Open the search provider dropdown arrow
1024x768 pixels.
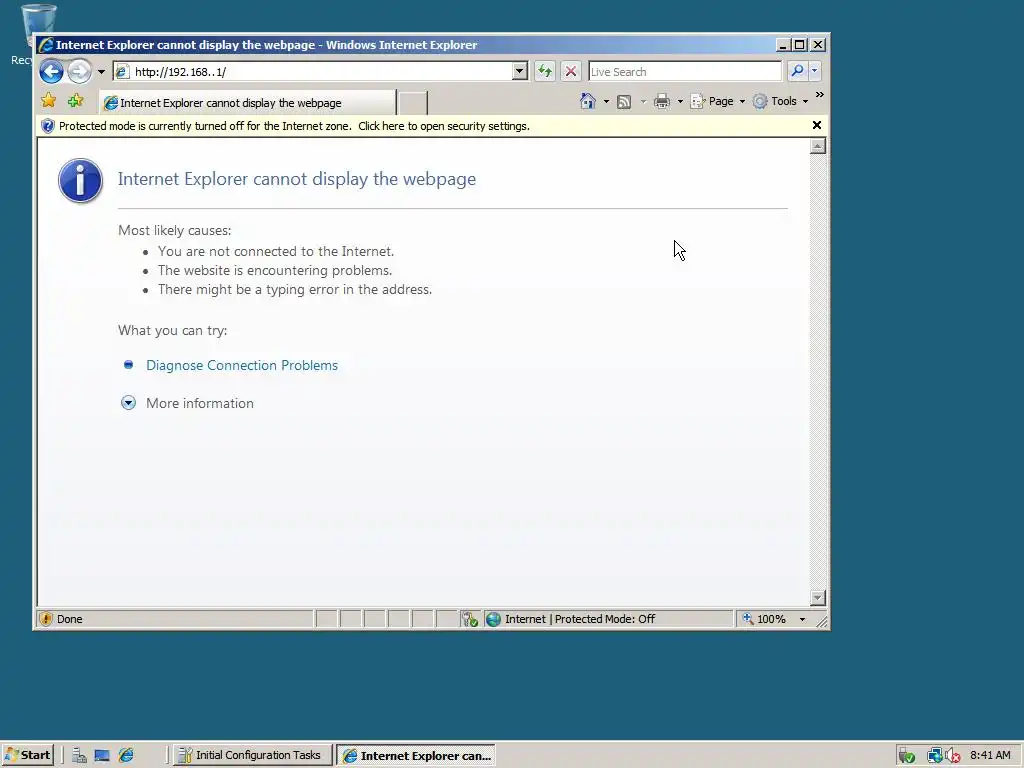(x=814, y=71)
